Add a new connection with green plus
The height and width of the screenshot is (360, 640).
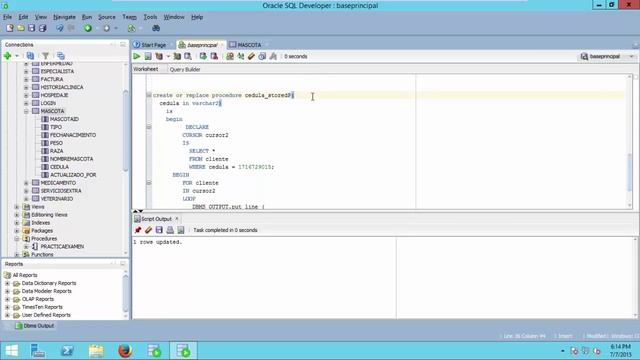(x=7, y=56)
